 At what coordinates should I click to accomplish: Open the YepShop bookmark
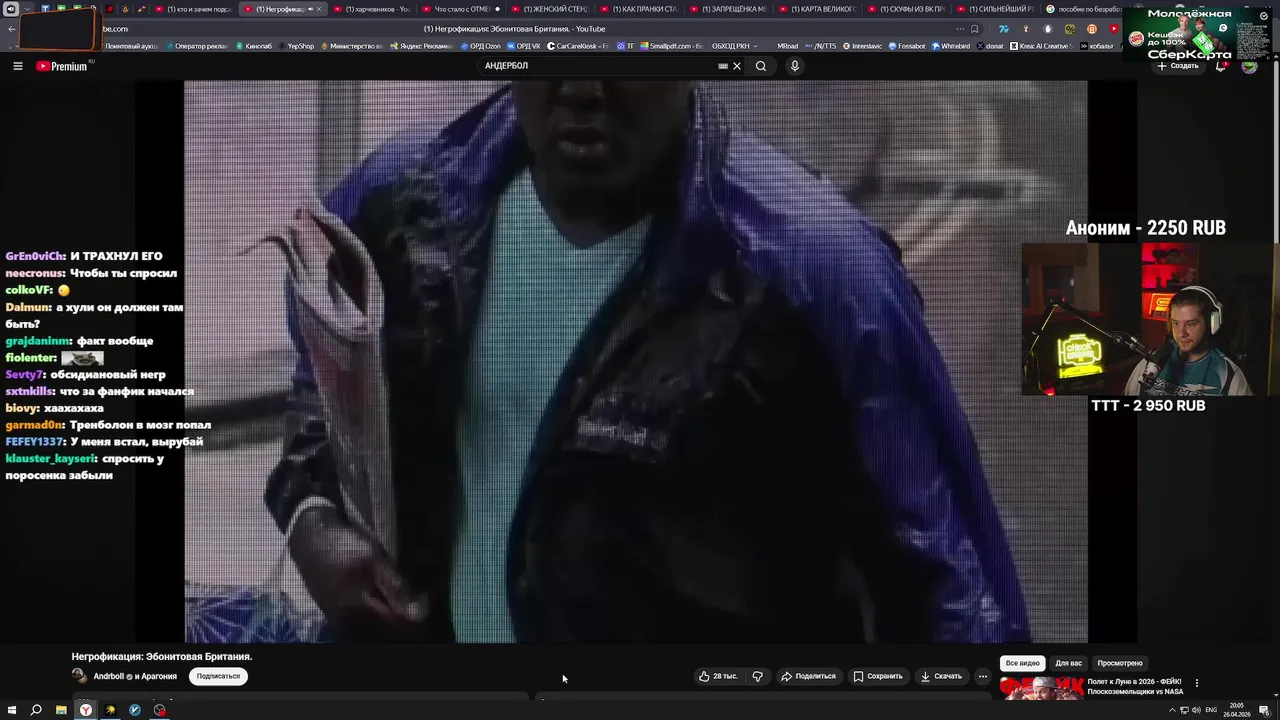click(x=295, y=46)
